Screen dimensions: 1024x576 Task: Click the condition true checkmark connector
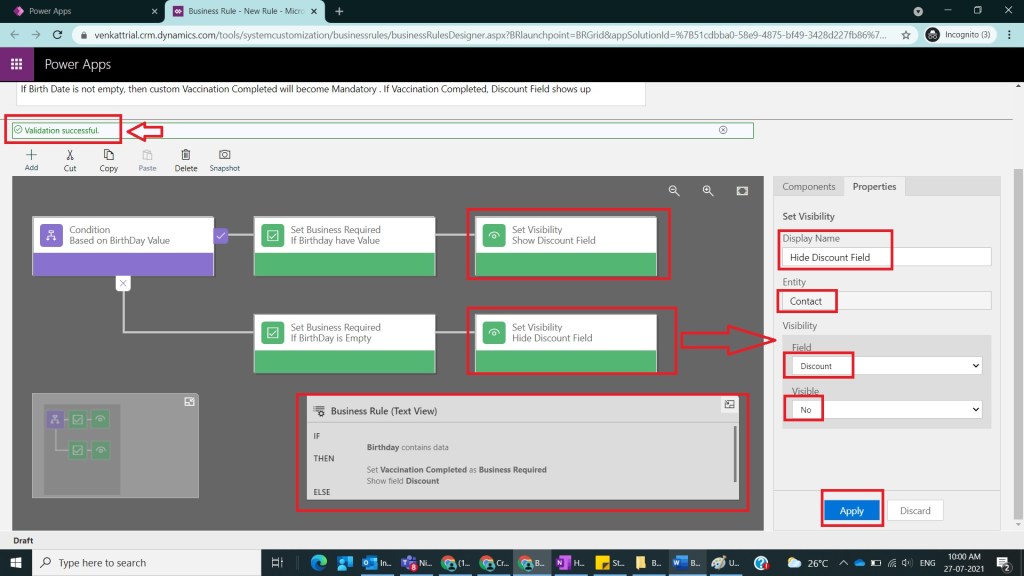click(x=222, y=236)
